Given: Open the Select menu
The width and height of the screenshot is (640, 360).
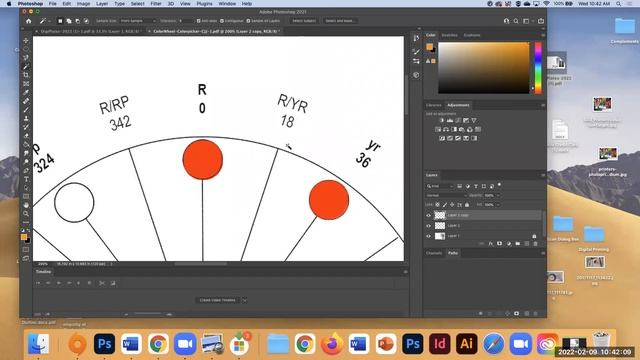Looking at the screenshot, I should pos(137,4).
